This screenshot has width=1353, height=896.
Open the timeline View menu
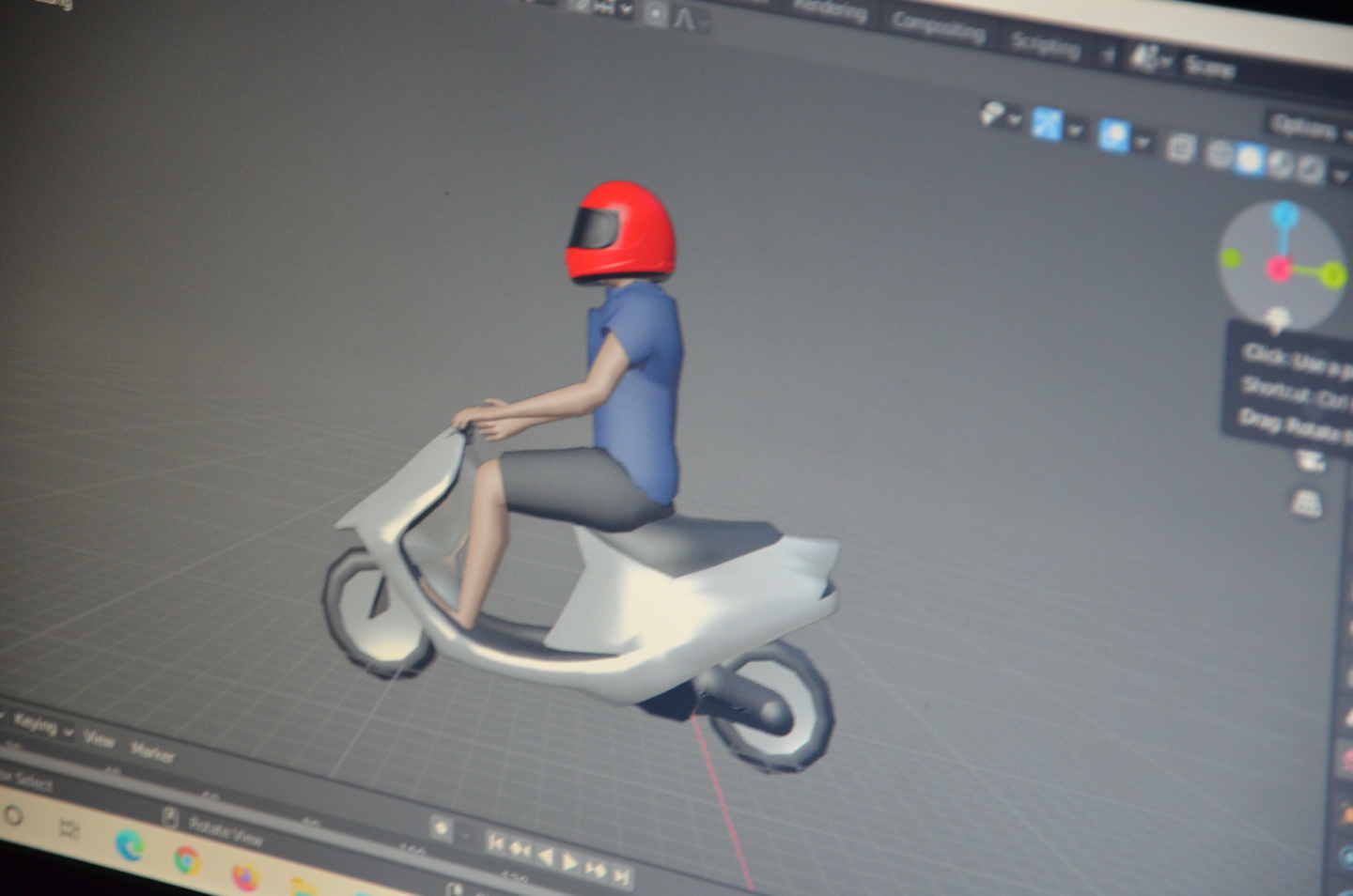[99, 739]
